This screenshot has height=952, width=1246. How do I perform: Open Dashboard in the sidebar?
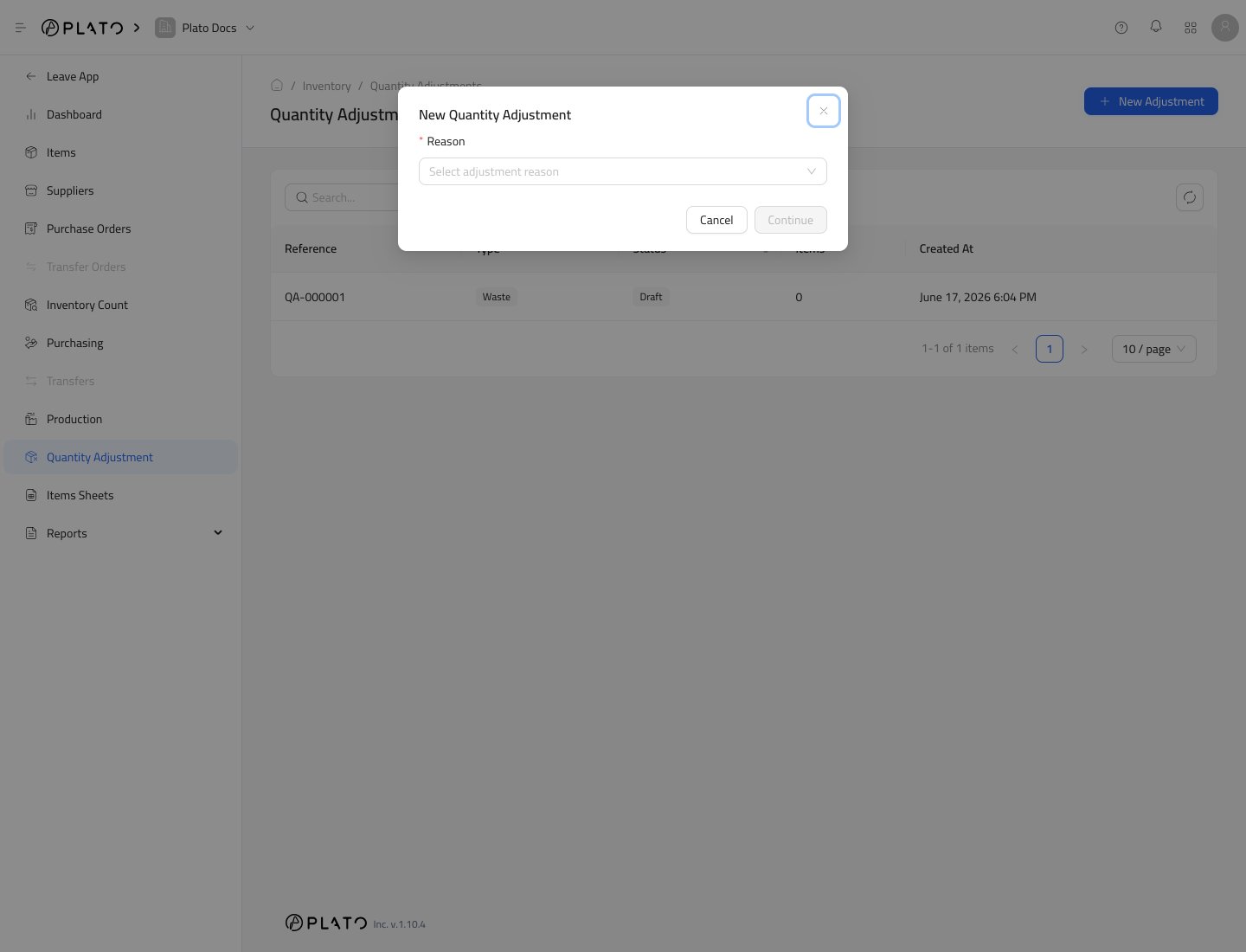tap(120, 114)
